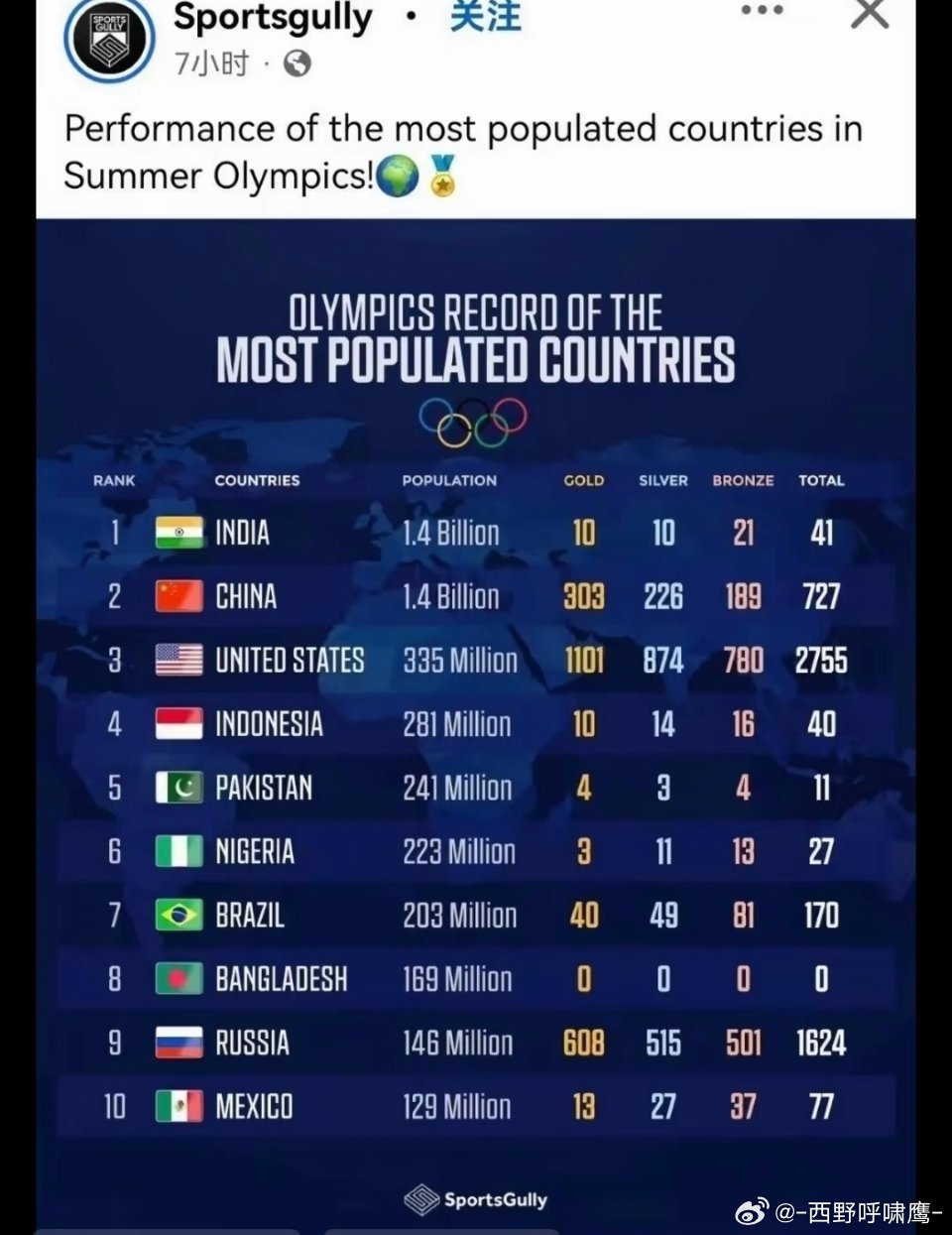The width and height of the screenshot is (952, 1235).
Task: Click the SportsGully logo at image bottom
Action: [476, 1199]
